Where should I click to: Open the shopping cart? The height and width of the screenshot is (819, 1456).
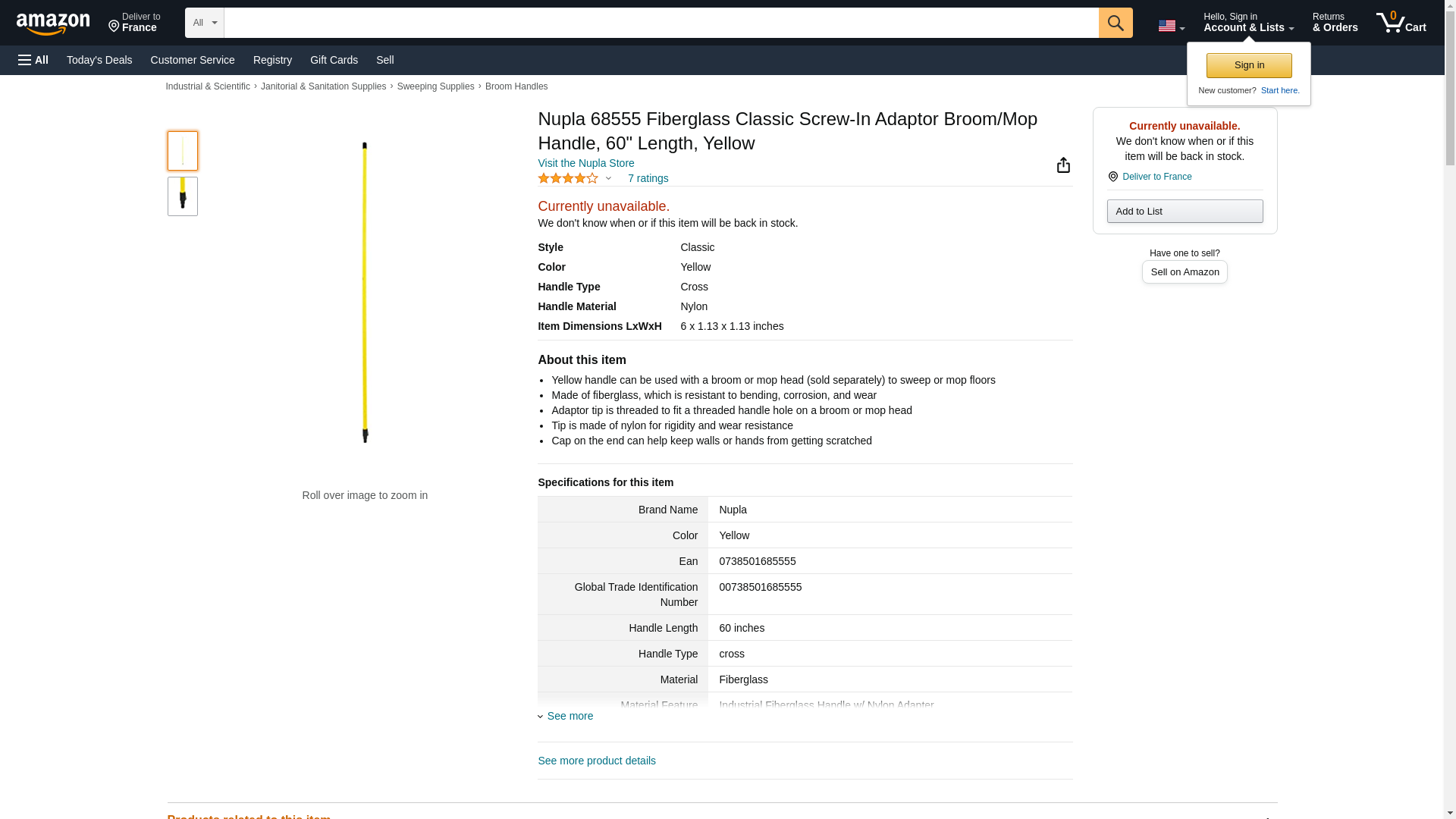pos(1401,23)
